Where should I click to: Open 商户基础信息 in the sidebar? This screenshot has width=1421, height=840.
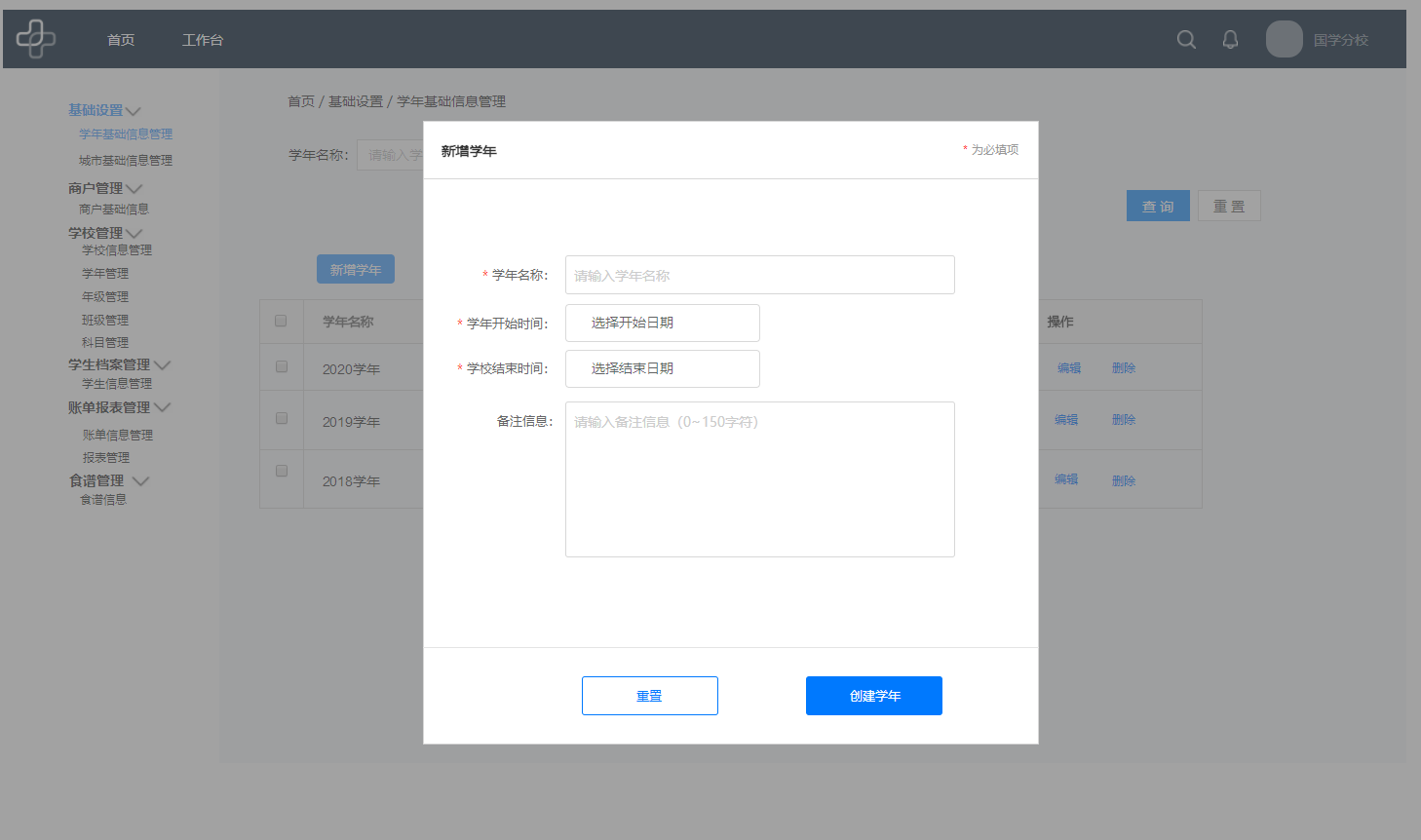coord(114,210)
